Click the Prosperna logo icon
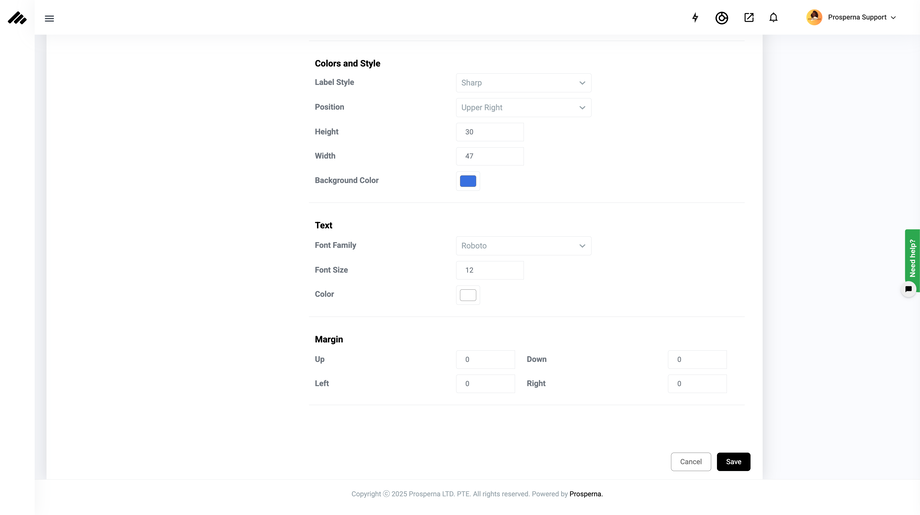Screen dimensions: 920x515 coord(17,18)
